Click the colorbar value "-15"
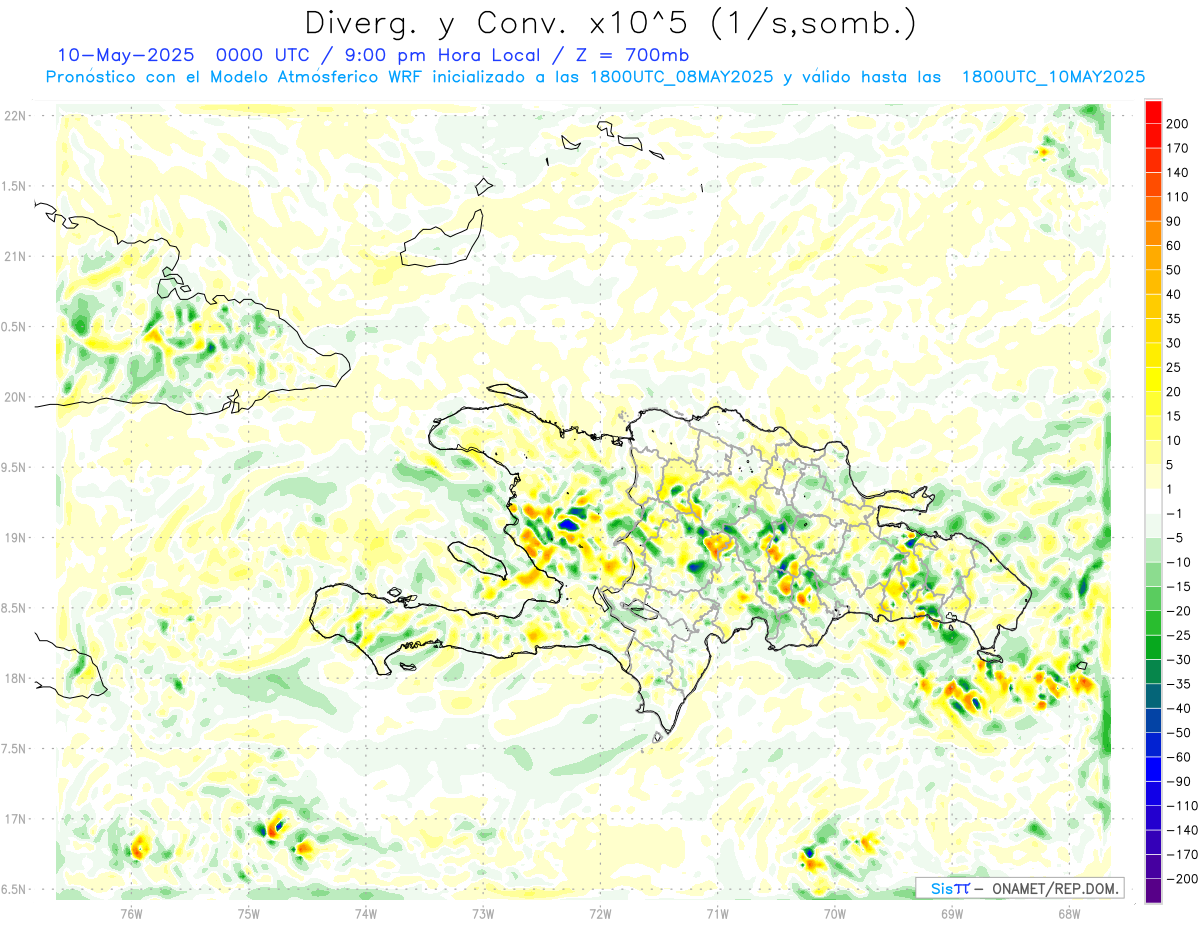Image resolution: width=1200 pixels, height=927 pixels. point(1179,587)
